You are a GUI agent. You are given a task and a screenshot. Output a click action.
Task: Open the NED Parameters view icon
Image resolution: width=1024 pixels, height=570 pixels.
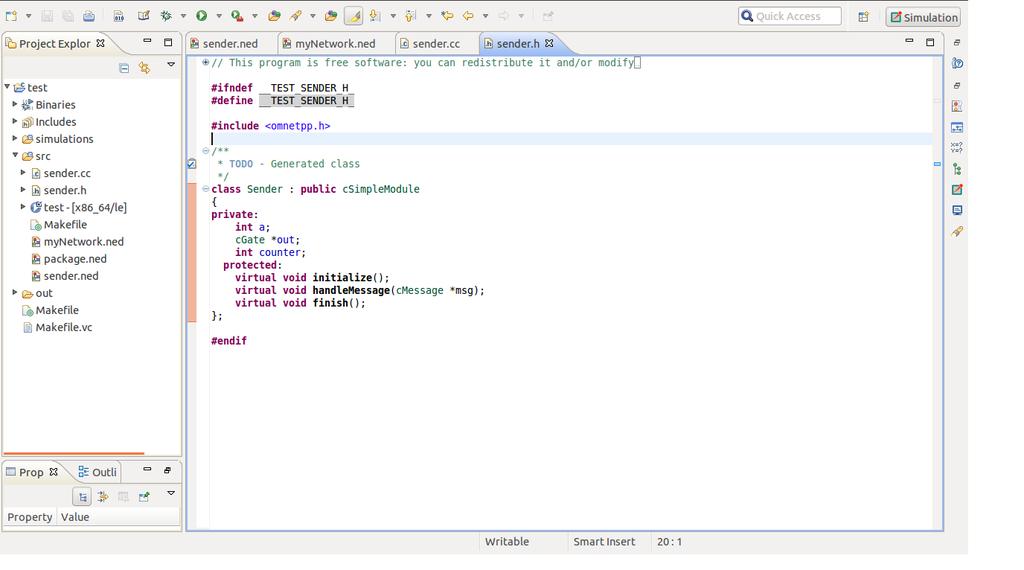point(957,148)
